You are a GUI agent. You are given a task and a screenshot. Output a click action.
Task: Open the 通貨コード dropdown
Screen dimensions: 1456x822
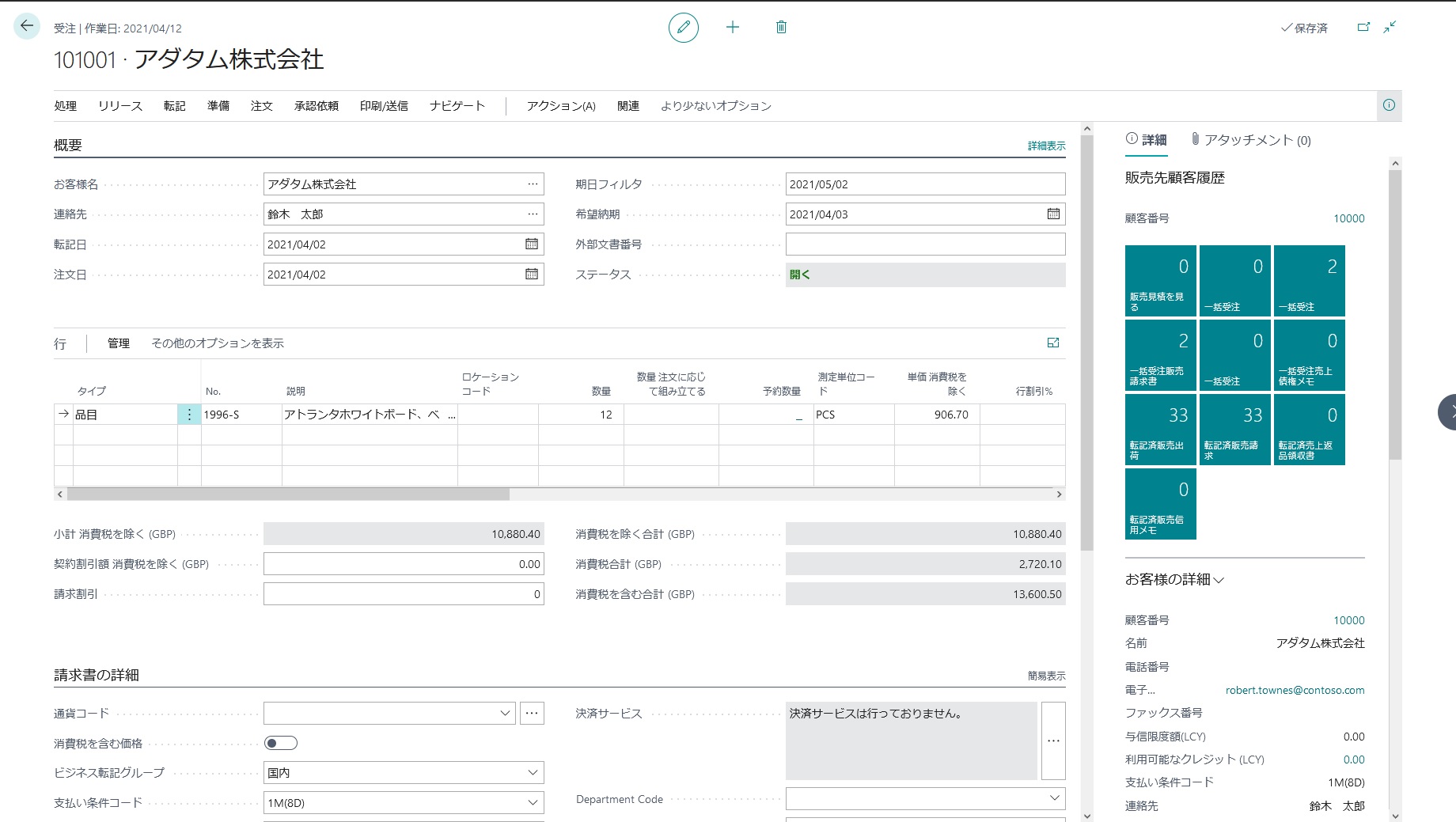click(x=505, y=714)
